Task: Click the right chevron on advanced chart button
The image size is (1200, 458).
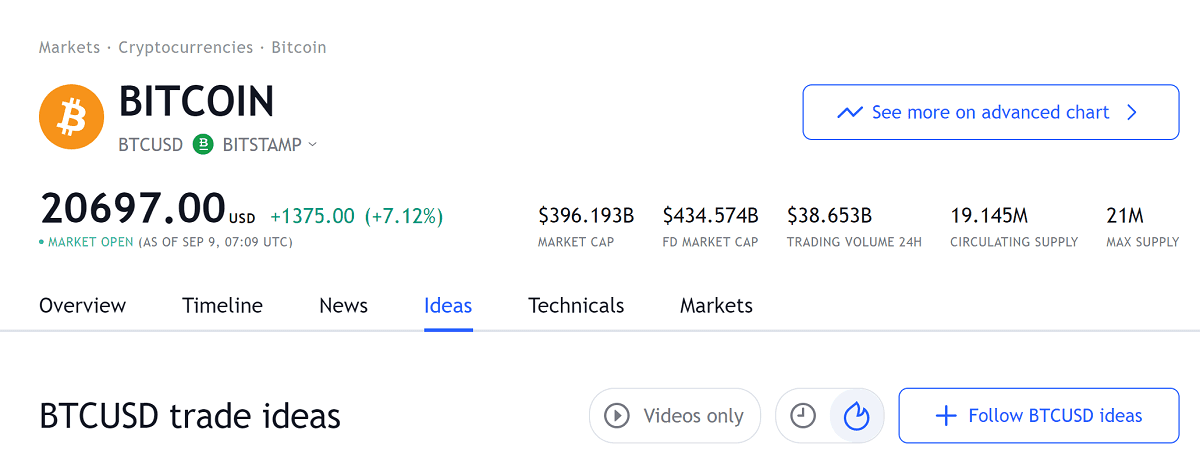Action: pyautogui.click(x=1132, y=113)
